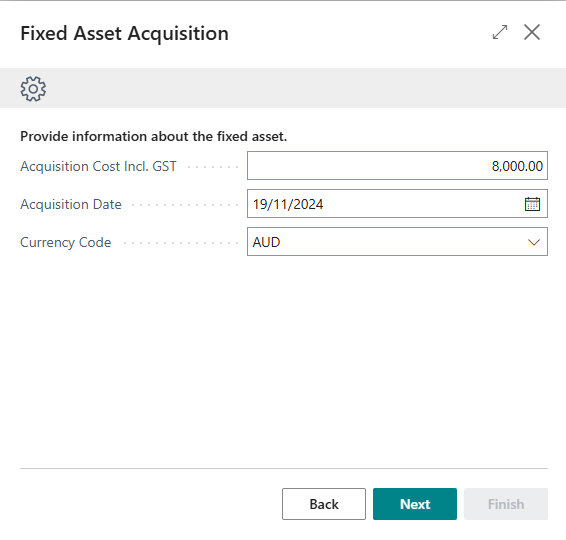Click the Acquisition Cost Incl. GST field
566x540 pixels.
pos(397,166)
